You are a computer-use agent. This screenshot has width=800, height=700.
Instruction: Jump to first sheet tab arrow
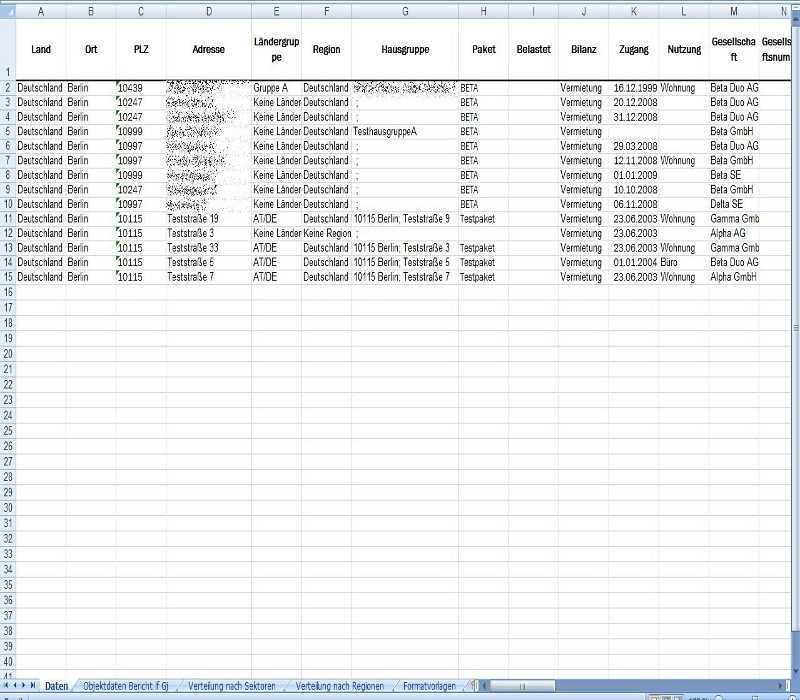pos(6,685)
